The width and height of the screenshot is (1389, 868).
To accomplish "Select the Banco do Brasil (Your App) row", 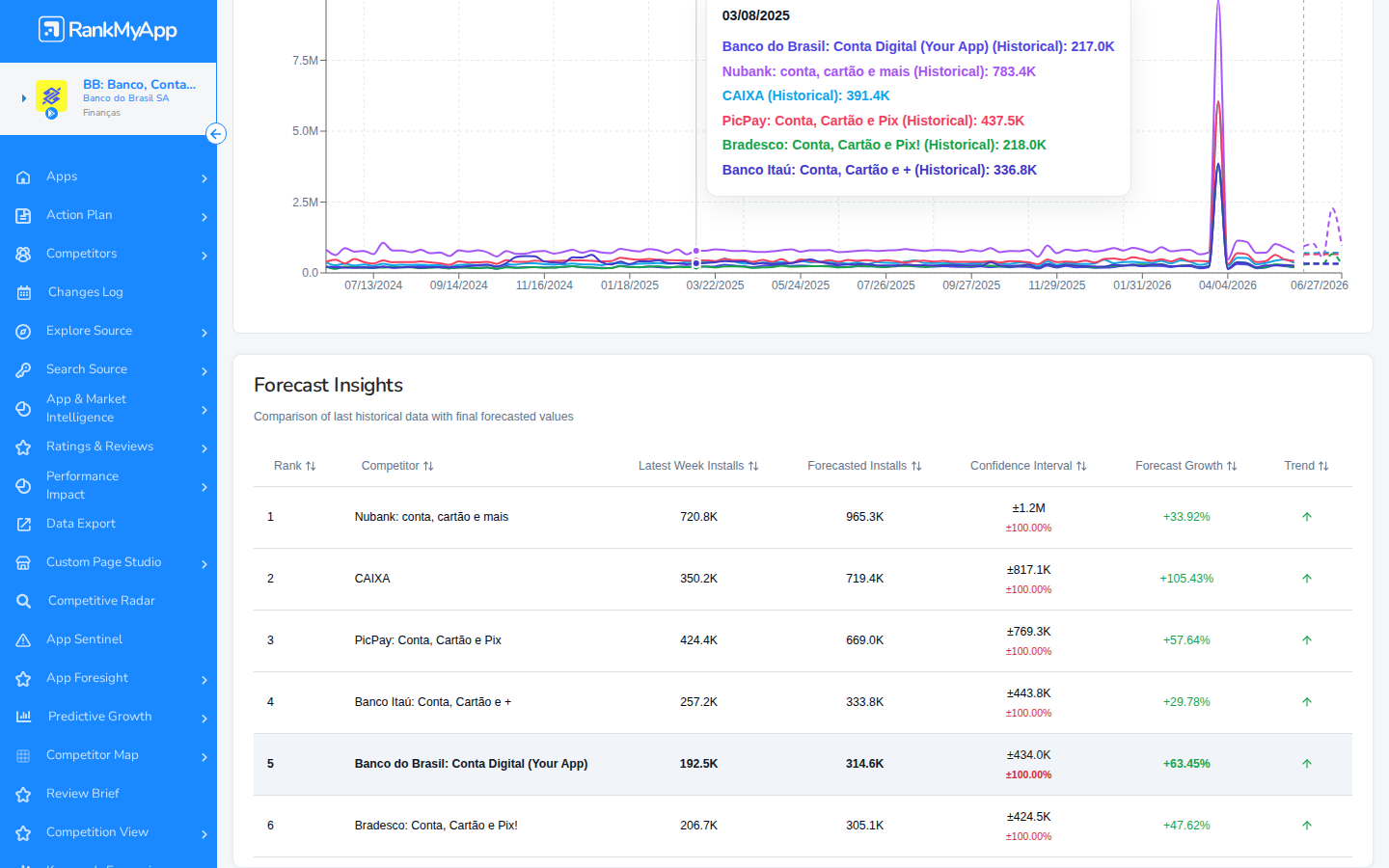I will [803, 764].
